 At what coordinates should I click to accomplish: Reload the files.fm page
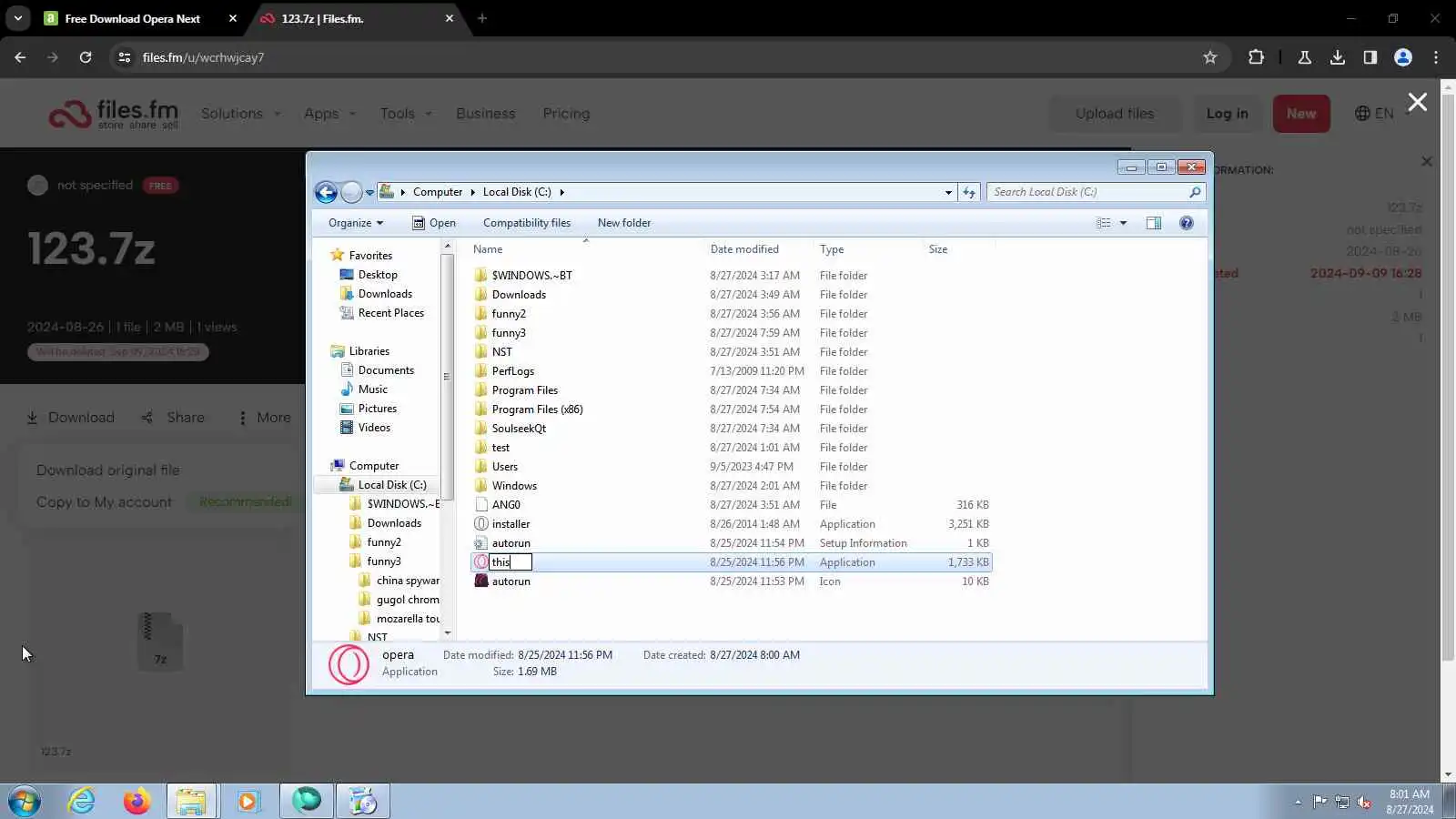point(86,57)
